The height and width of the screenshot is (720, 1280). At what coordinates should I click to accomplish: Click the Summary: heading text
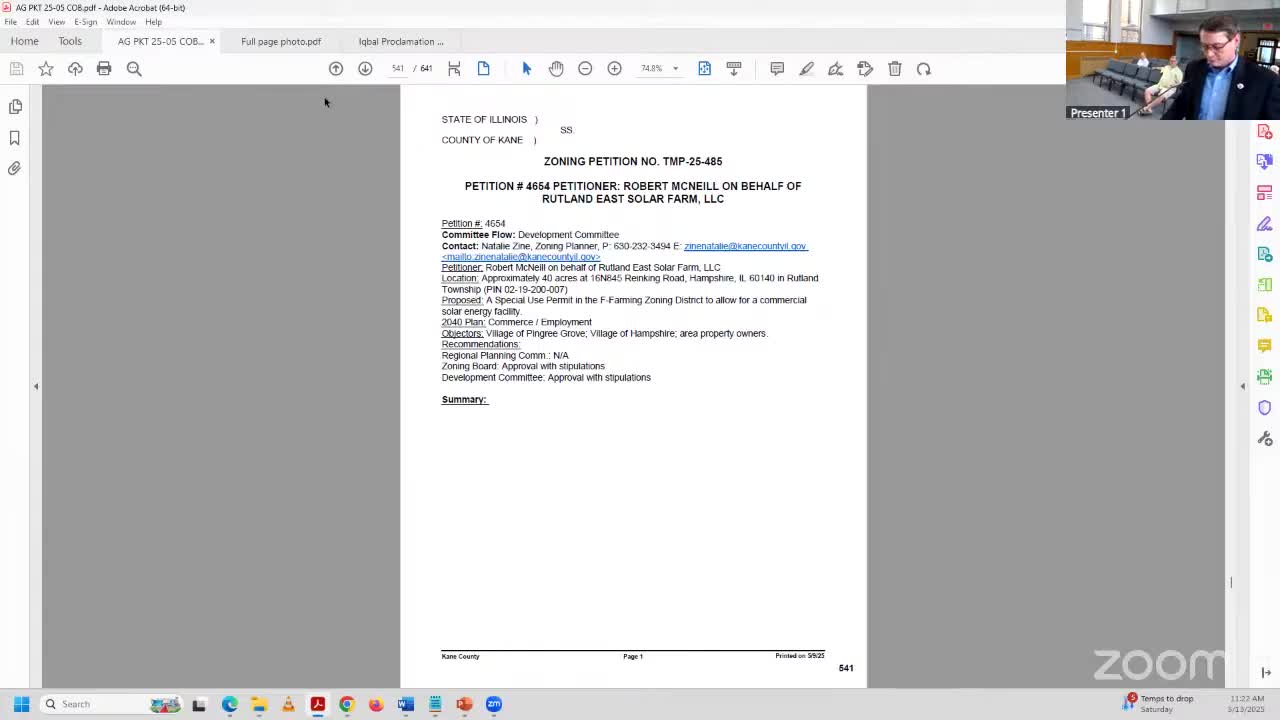click(x=464, y=400)
